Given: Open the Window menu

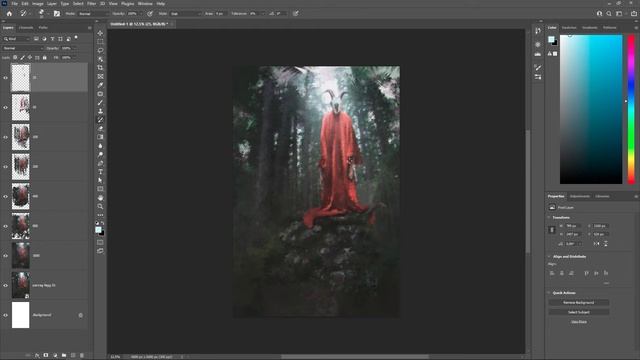Looking at the screenshot, I should tap(145, 4).
